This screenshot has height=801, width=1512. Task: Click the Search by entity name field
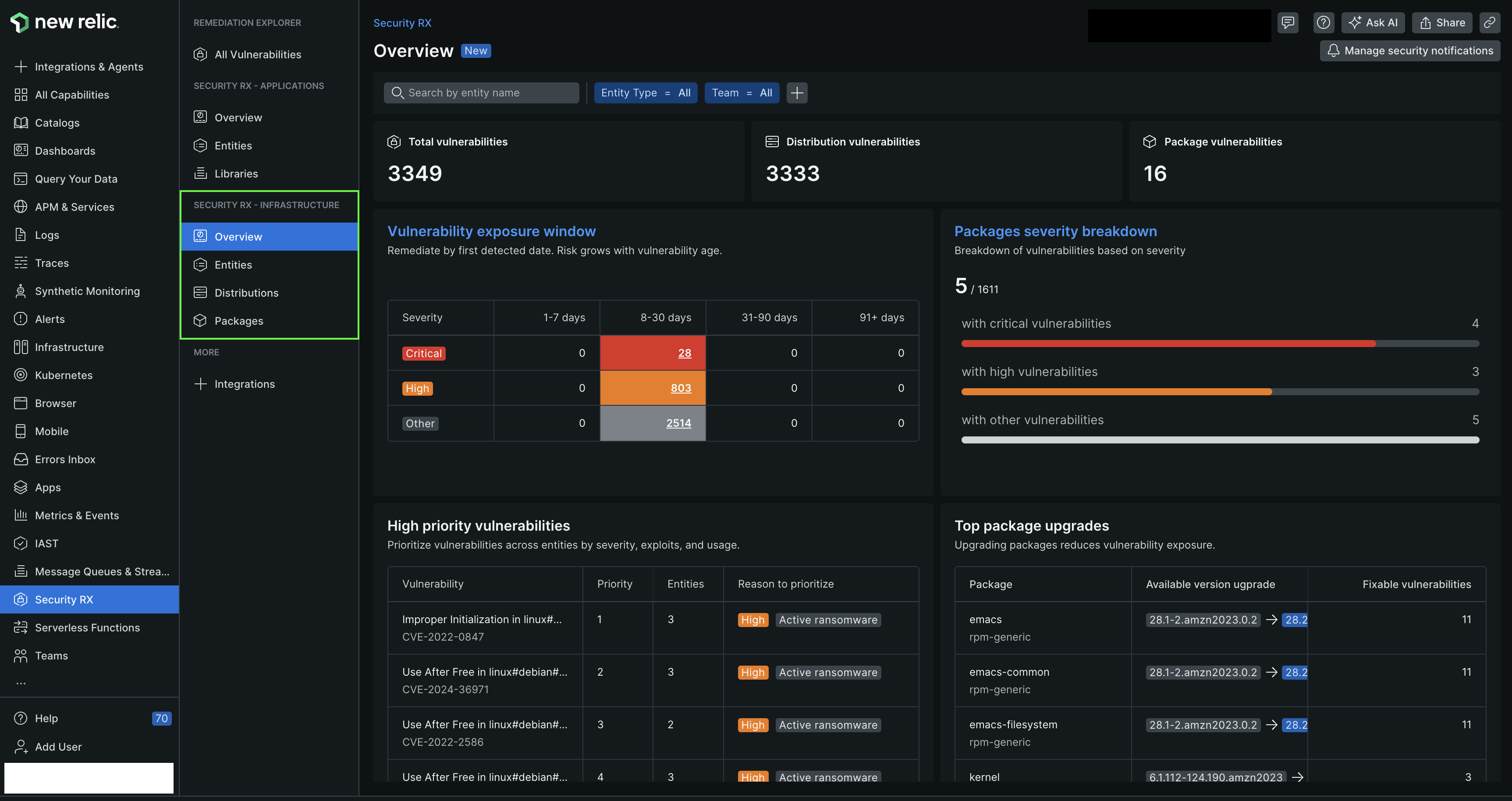(481, 93)
